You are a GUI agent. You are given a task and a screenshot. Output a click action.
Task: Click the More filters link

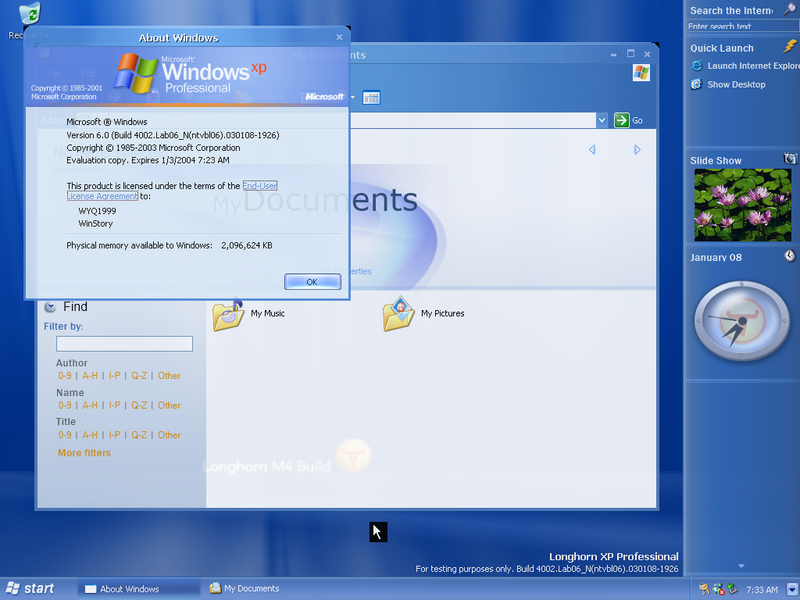coord(84,453)
